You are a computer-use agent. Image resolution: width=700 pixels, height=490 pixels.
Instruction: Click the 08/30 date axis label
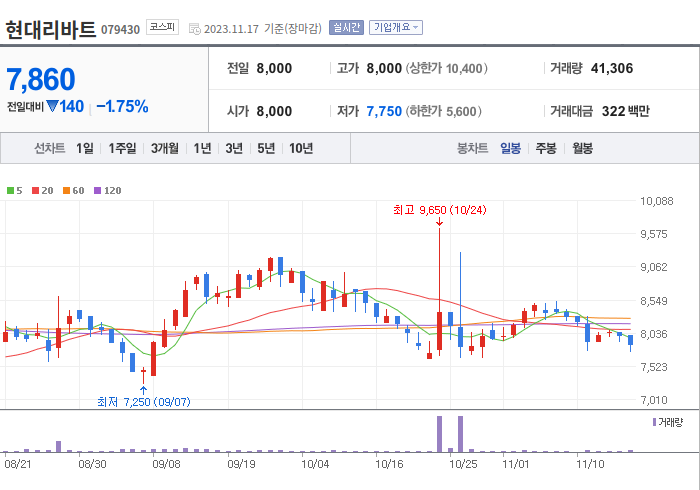pyautogui.click(x=92, y=464)
